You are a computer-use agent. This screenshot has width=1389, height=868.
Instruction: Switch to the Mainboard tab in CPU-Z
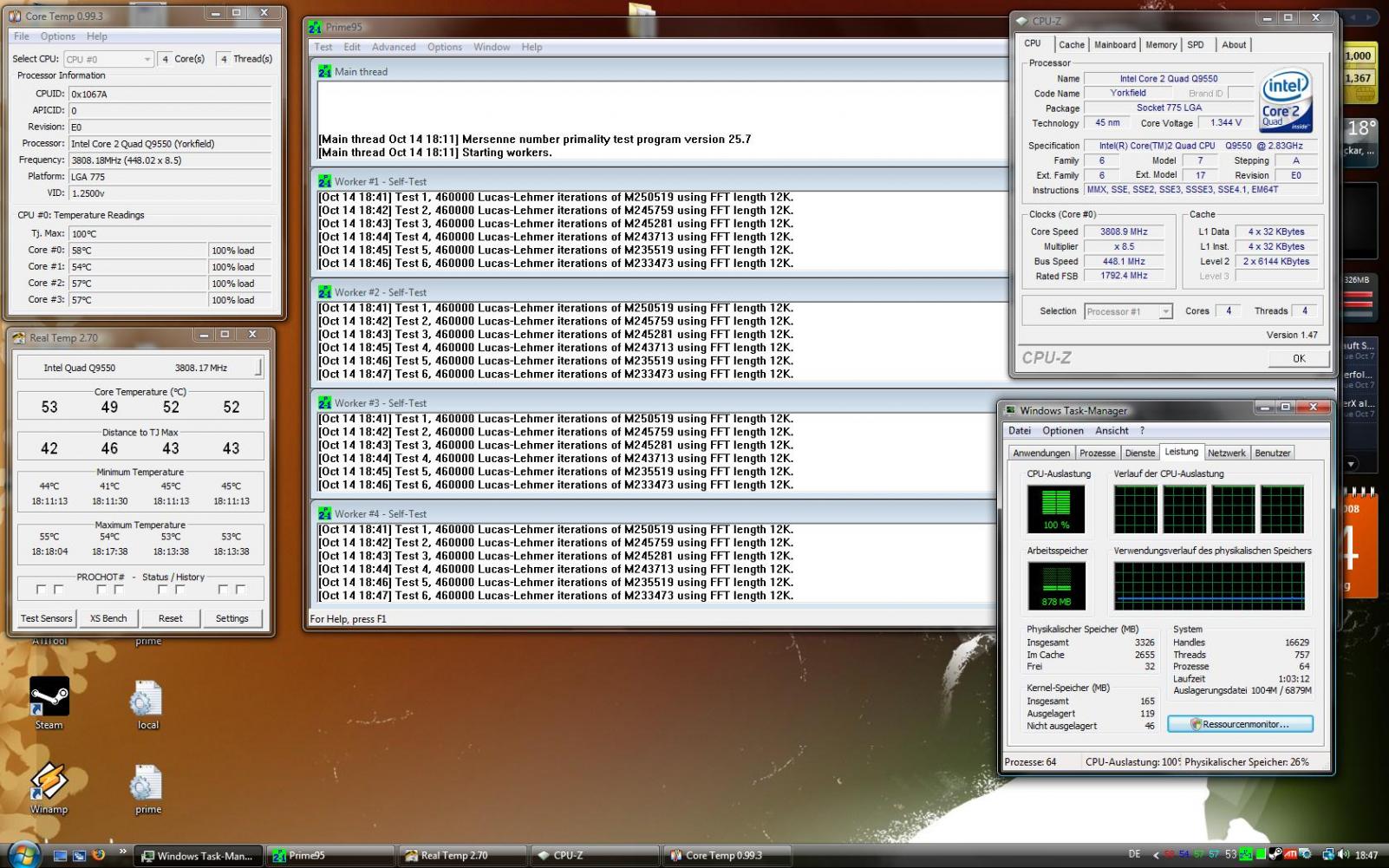pyautogui.click(x=1114, y=45)
